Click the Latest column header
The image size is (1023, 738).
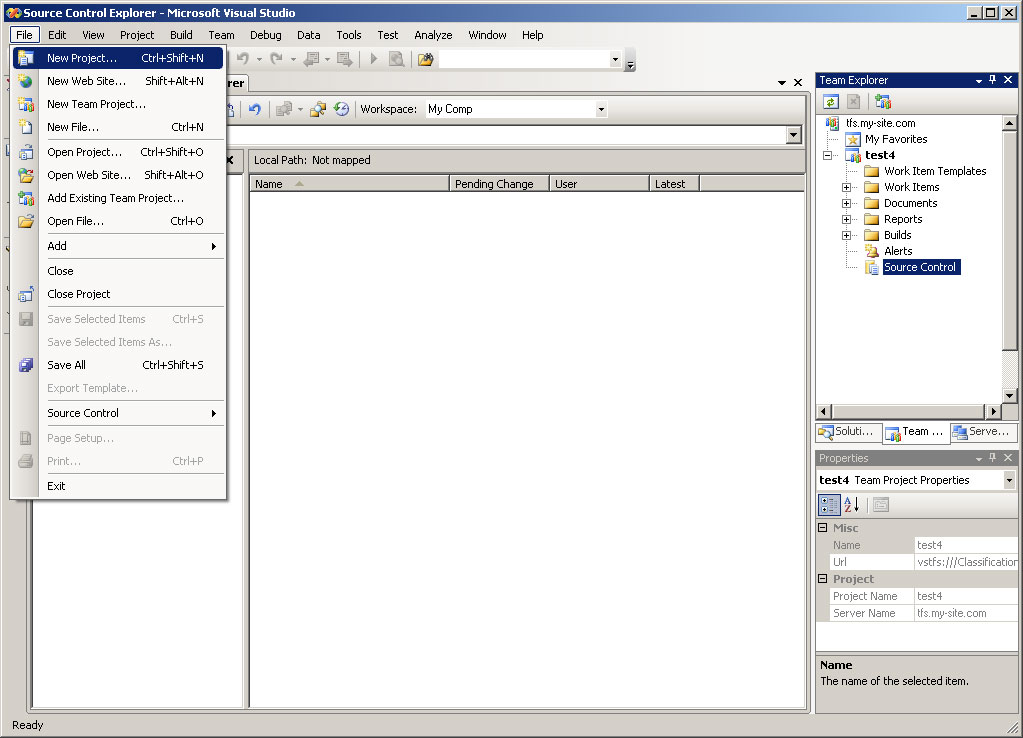(675, 184)
